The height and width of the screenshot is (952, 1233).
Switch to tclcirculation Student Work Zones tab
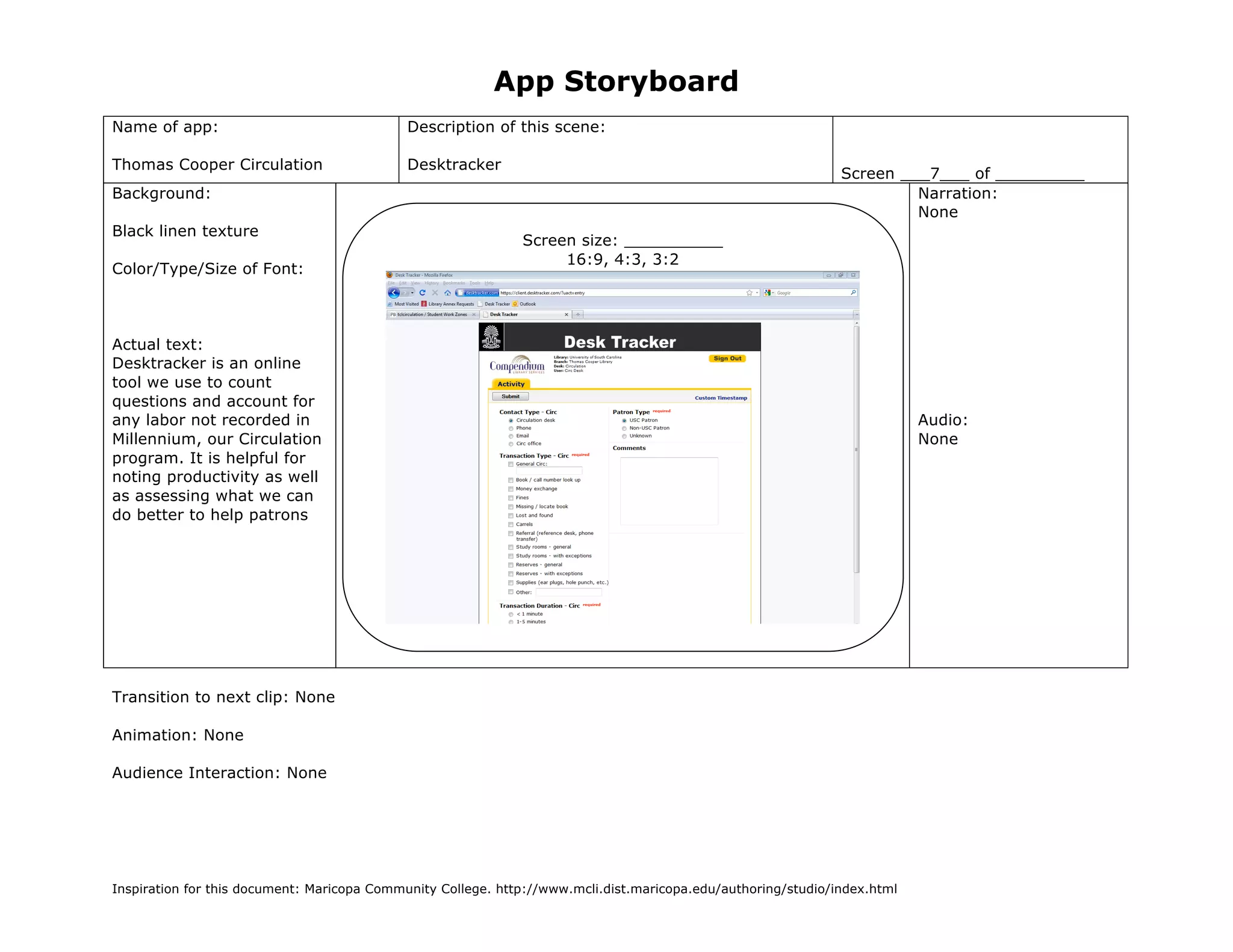(x=432, y=315)
